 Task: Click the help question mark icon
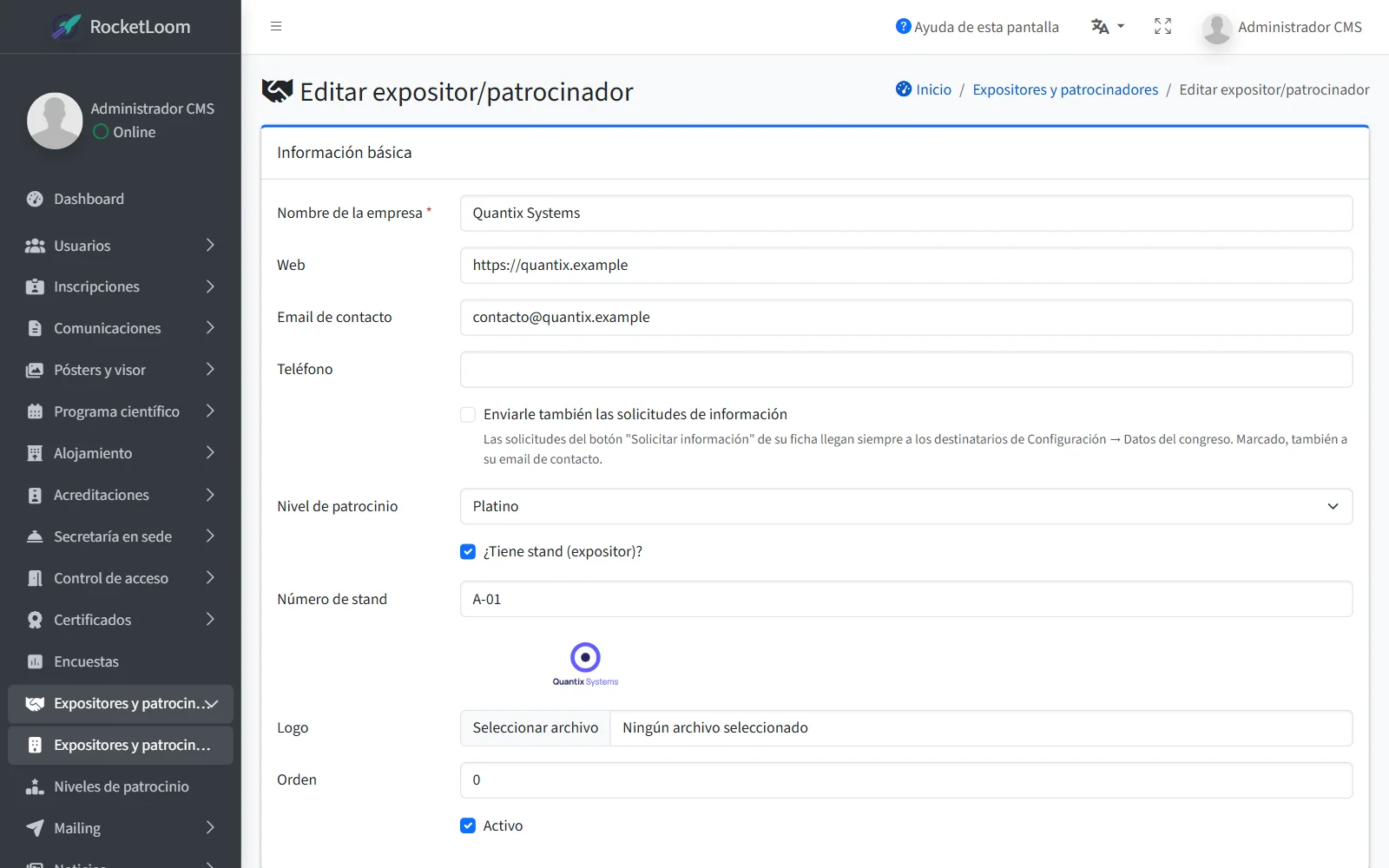(903, 26)
